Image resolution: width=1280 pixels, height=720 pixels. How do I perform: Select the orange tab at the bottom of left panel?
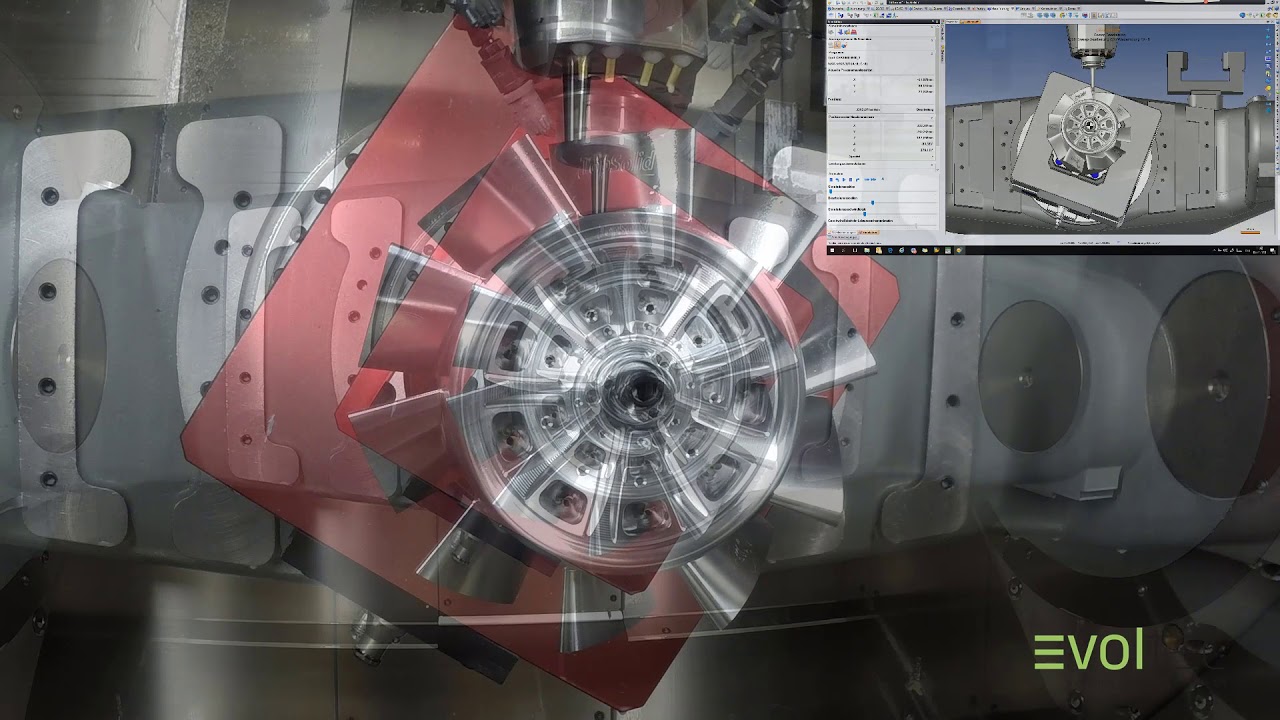coord(869,232)
